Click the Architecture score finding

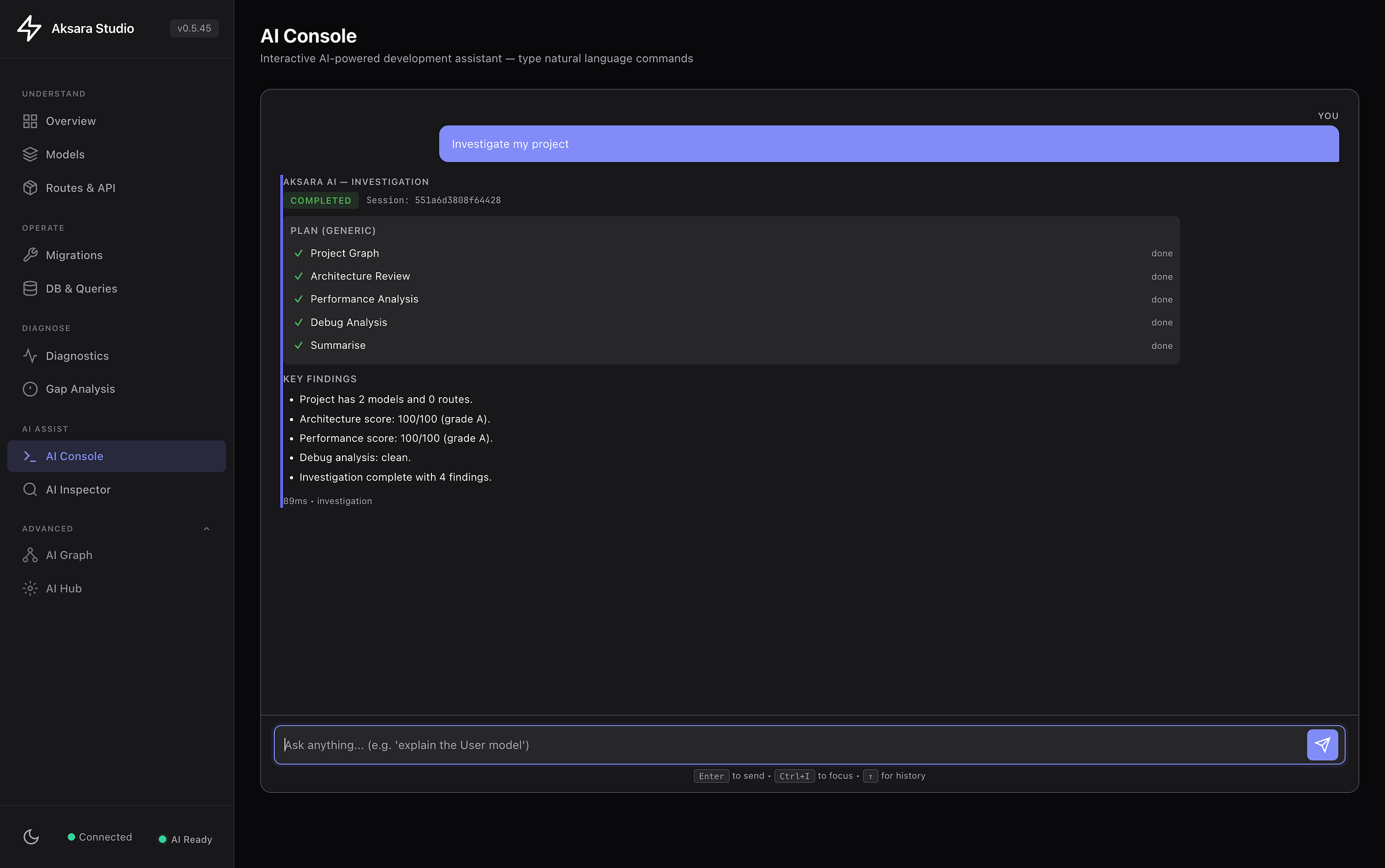pos(395,419)
